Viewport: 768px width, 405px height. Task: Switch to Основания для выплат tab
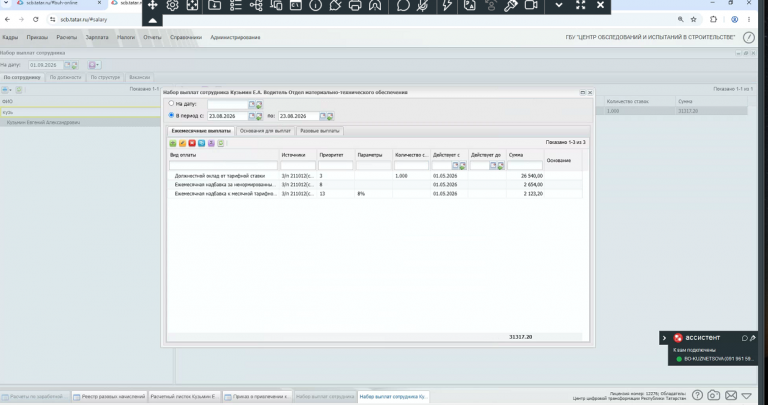click(x=265, y=131)
